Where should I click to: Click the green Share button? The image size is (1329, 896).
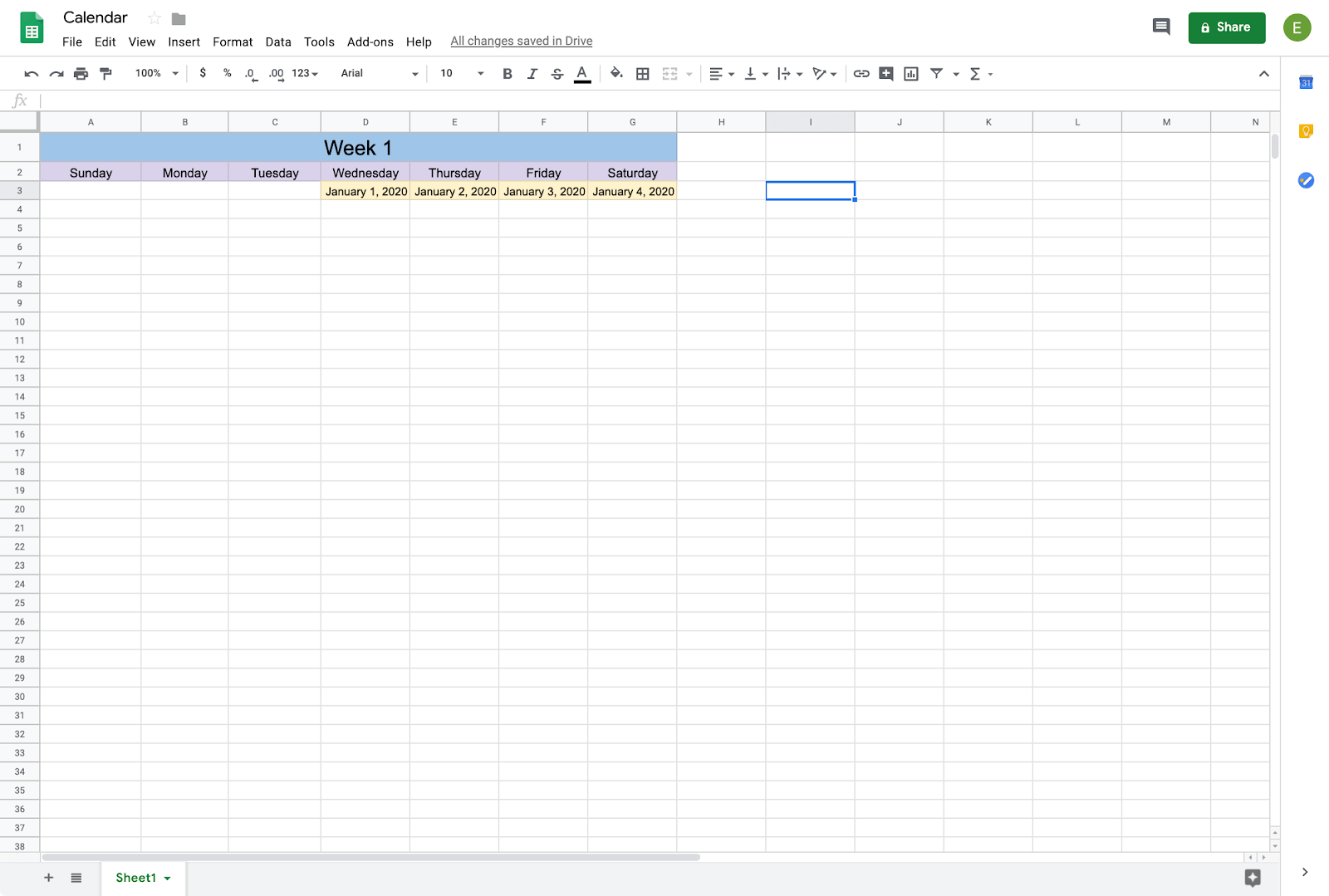pyautogui.click(x=1227, y=27)
